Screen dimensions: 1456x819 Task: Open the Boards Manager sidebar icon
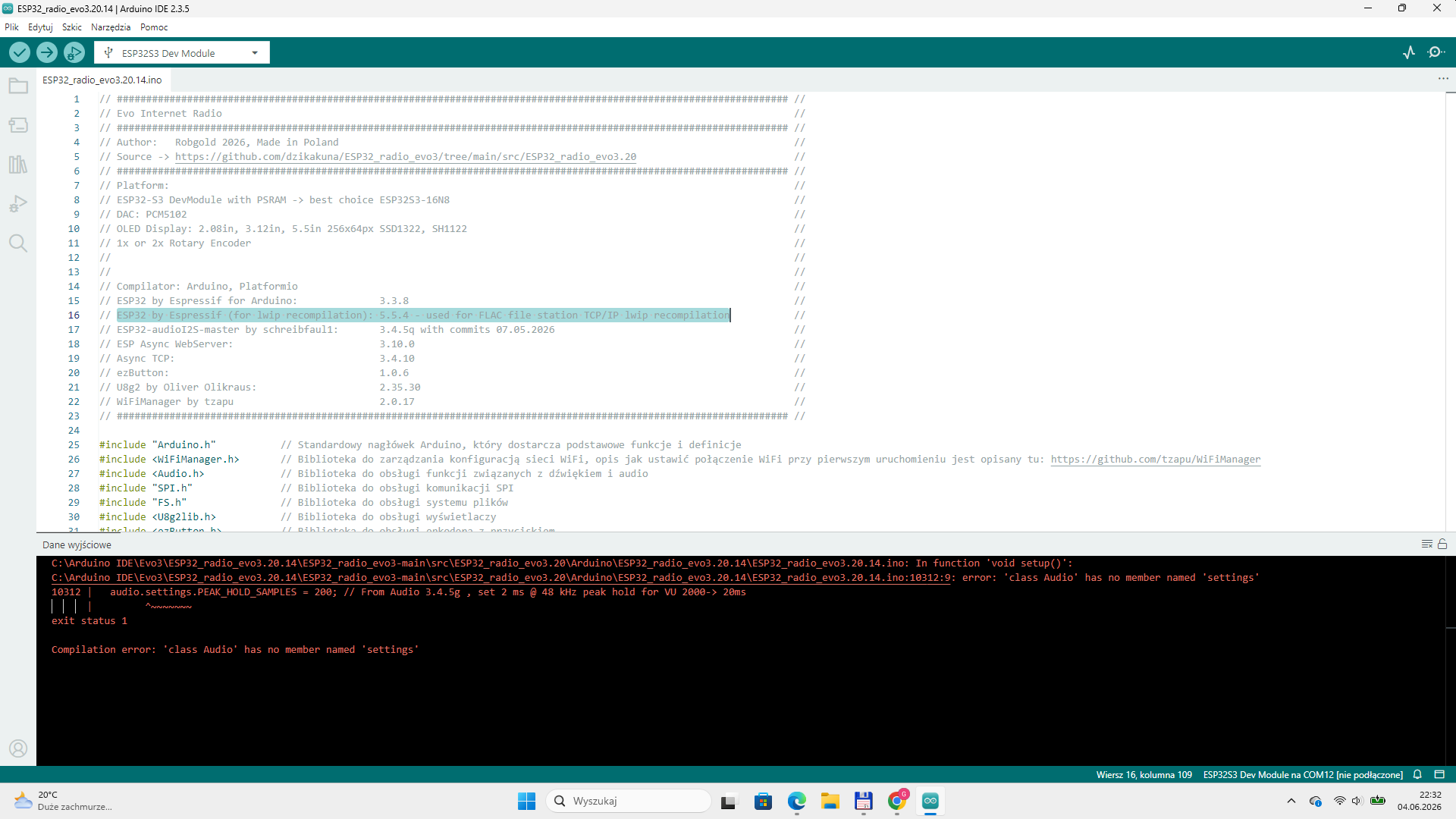(x=18, y=125)
